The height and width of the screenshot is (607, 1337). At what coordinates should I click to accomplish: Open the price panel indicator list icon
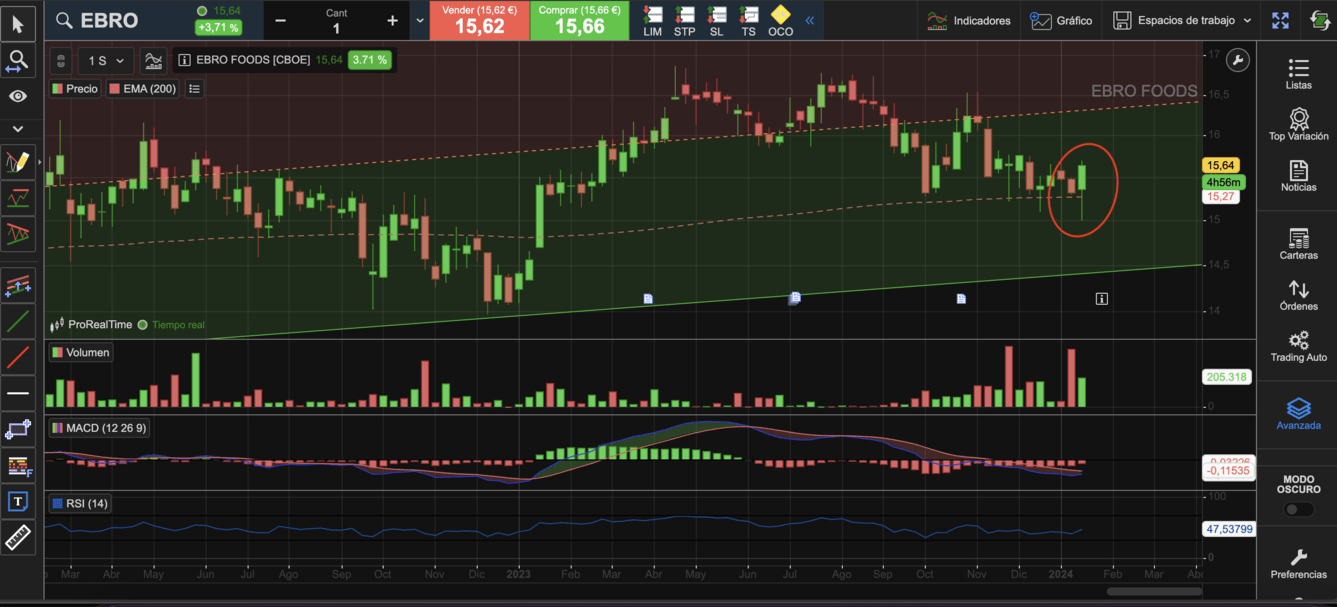tap(194, 89)
